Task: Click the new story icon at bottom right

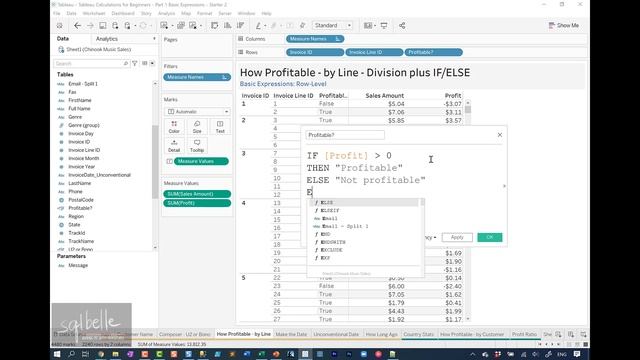Action: (584, 334)
